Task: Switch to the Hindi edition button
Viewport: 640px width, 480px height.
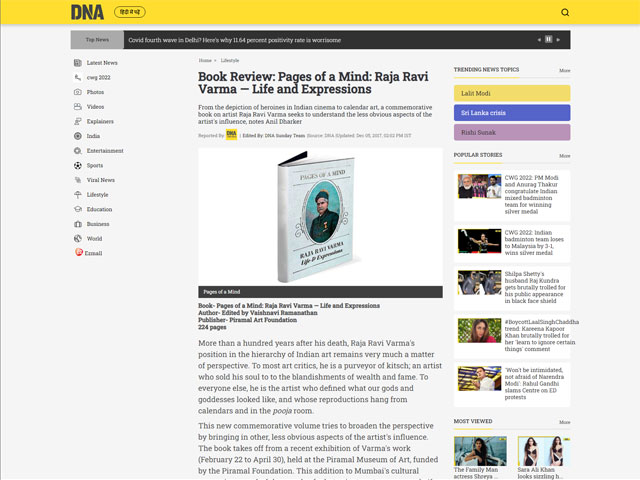Action: (x=130, y=12)
